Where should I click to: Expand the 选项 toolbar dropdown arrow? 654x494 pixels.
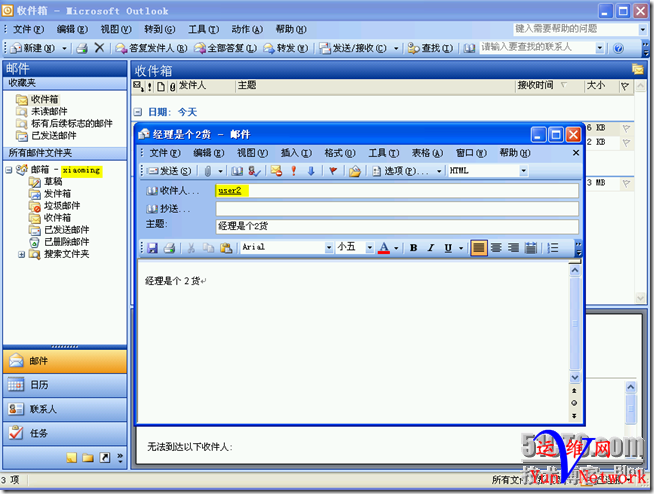(439, 171)
